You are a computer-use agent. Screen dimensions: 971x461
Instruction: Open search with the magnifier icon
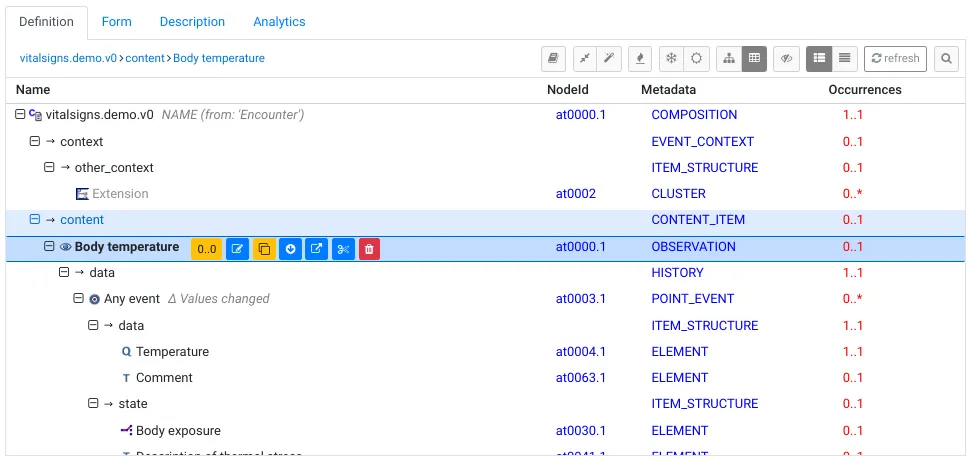pyautogui.click(x=946, y=58)
